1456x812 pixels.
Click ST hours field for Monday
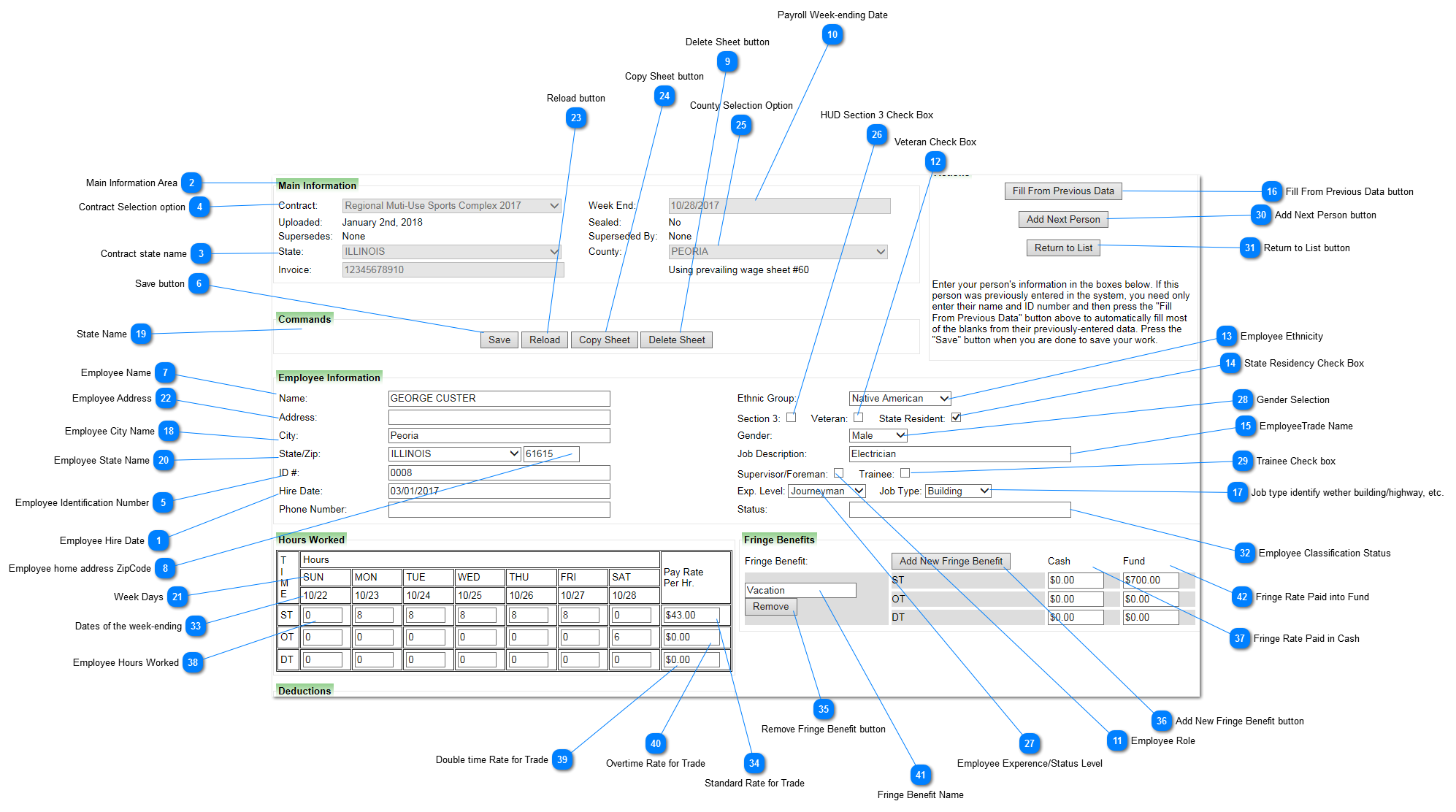click(374, 616)
